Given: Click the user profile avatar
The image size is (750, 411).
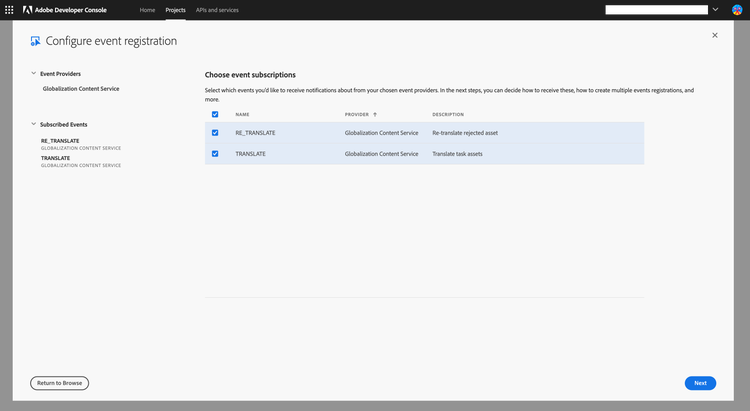Looking at the screenshot, I should point(737,9).
